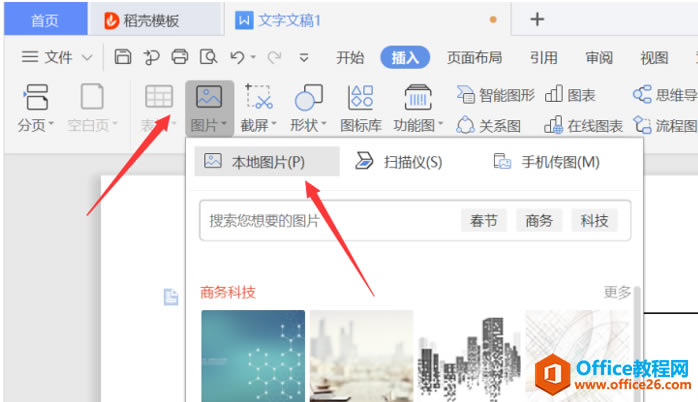Image resolution: width=698 pixels, height=402 pixels.
Task: Switch to the 开始 ribbon tab
Action: click(350, 58)
